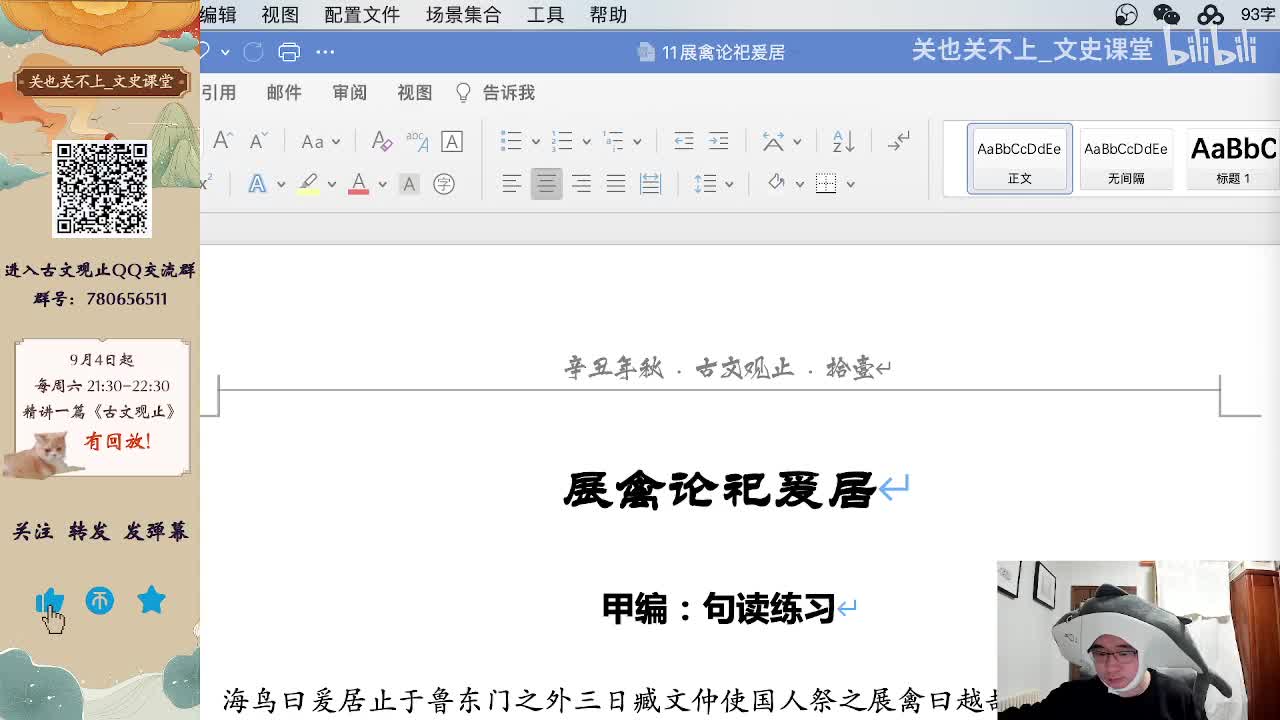Select the 正文 style
The image size is (1280, 720).
[x=1020, y=158]
